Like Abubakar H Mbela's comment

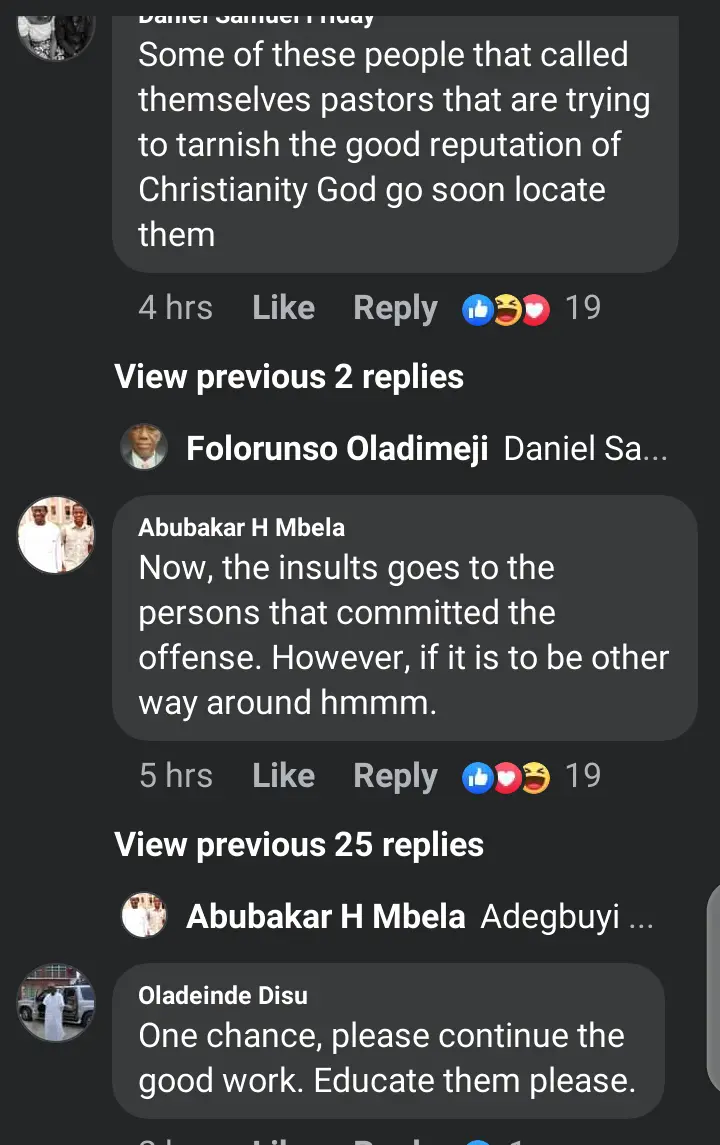pyautogui.click(x=283, y=776)
